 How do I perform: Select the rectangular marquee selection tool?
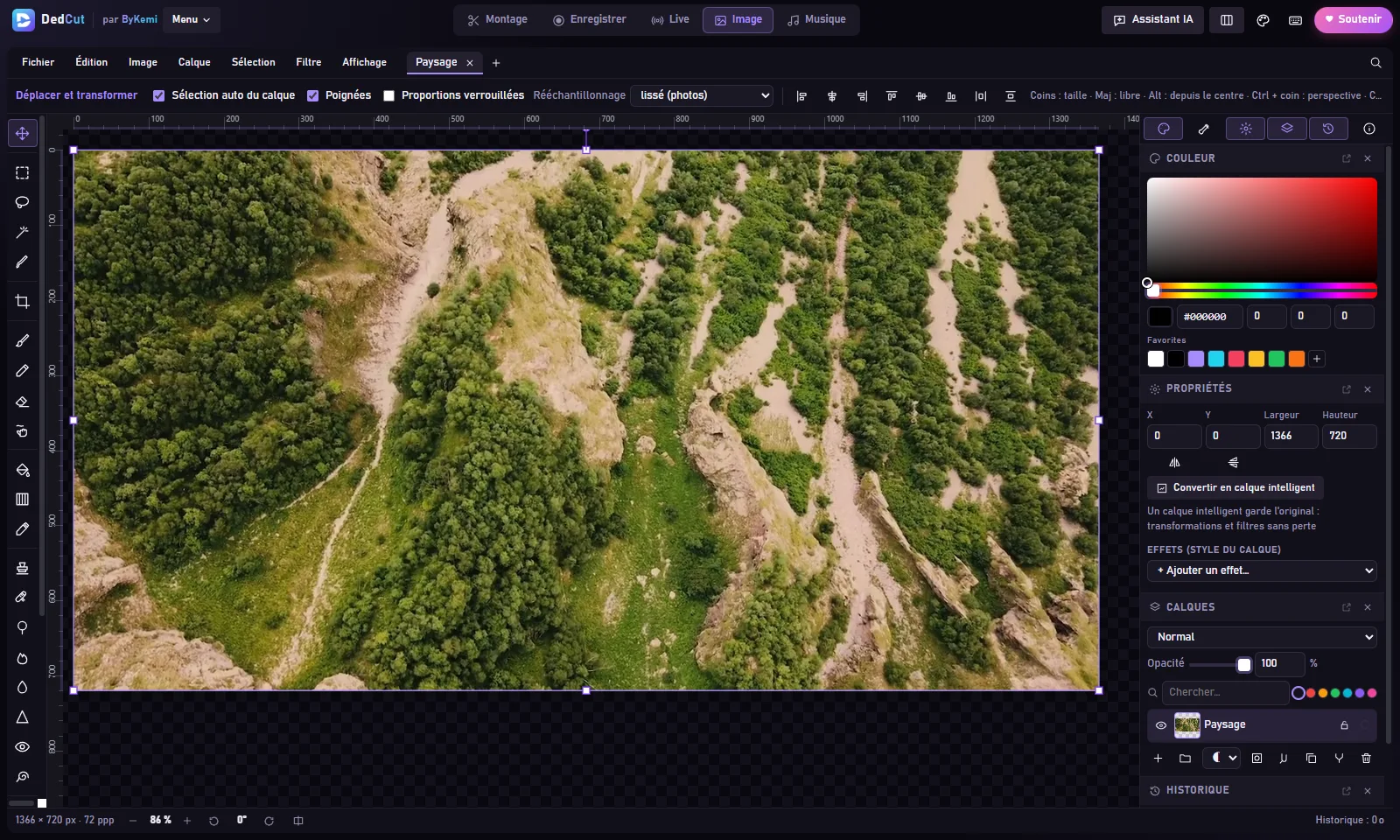coord(22,172)
